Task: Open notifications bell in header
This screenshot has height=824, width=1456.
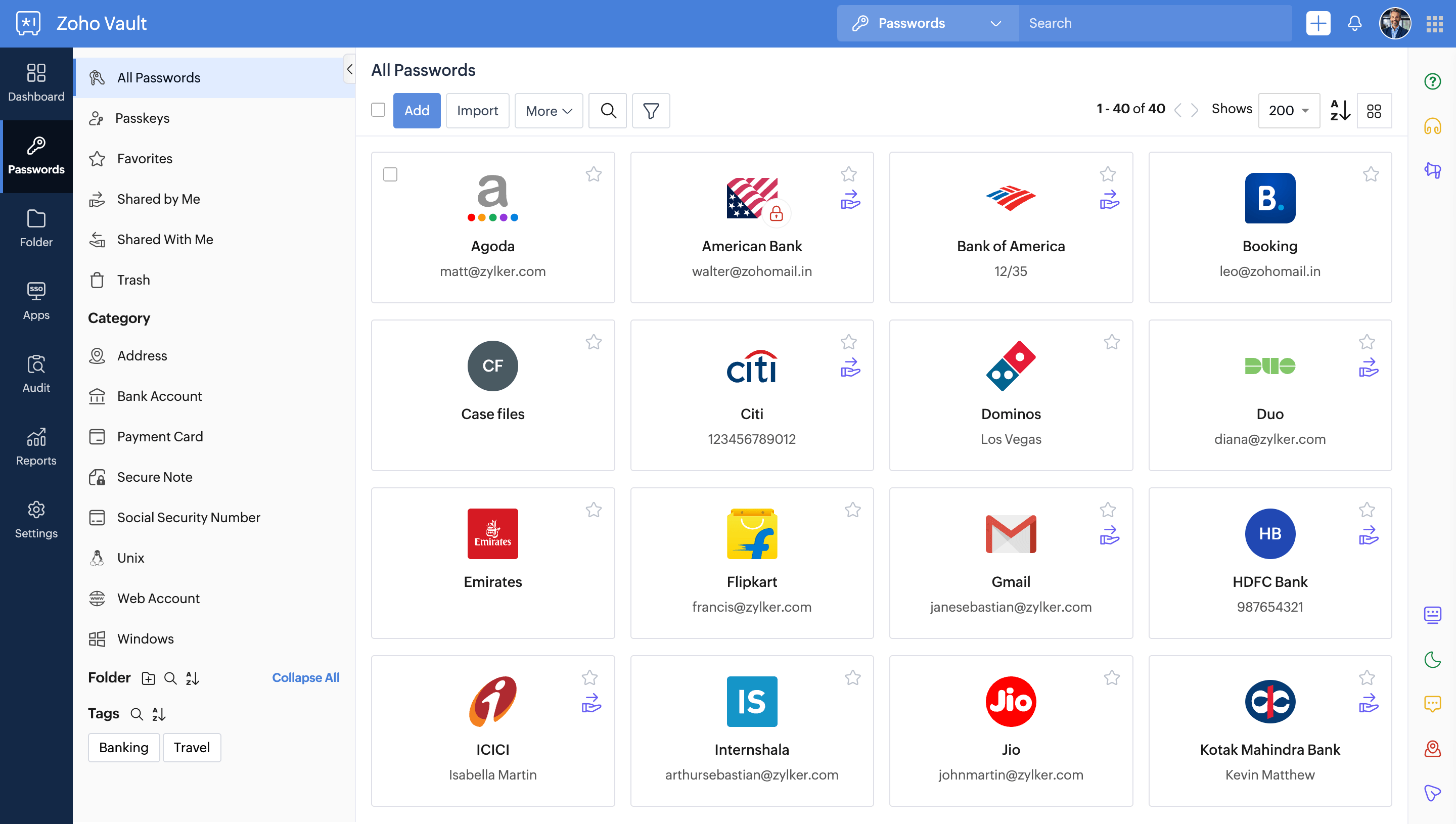Action: (1354, 23)
